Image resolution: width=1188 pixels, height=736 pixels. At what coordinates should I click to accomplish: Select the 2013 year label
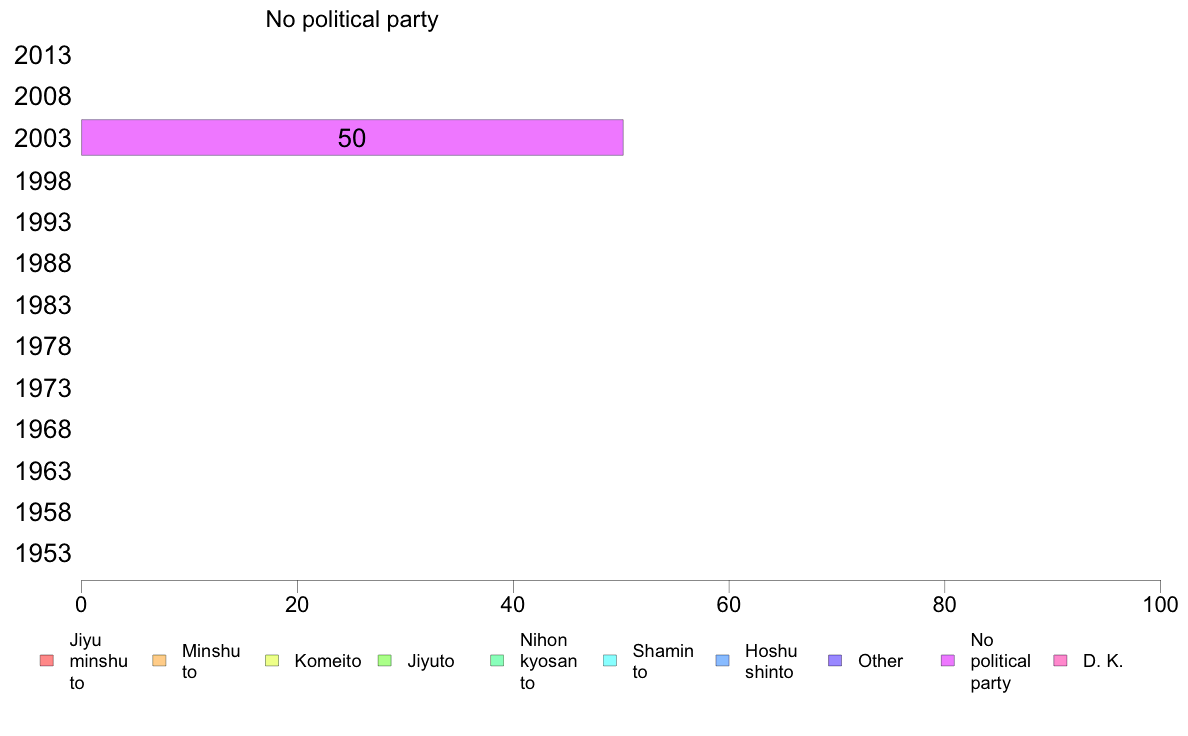43,55
